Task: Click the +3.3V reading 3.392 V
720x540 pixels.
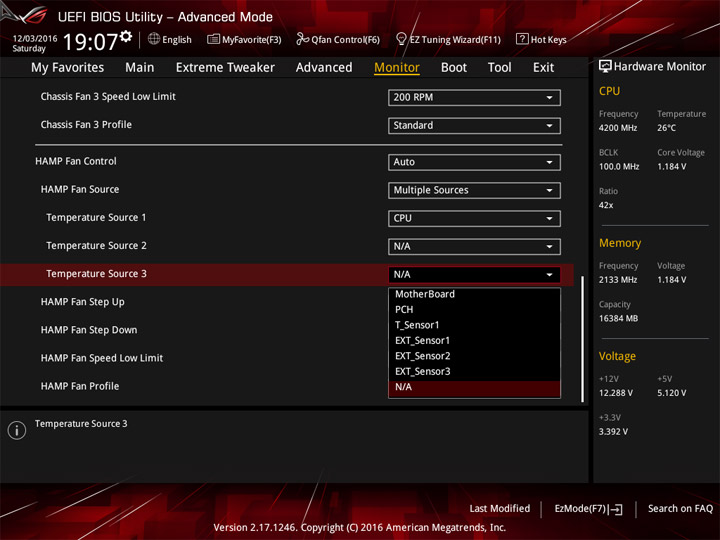Action: (613, 432)
